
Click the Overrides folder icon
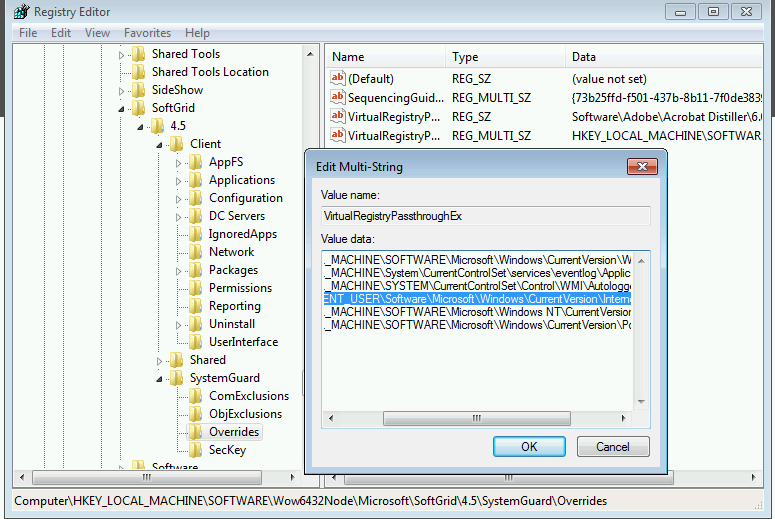pyautogui.click(x=195, y=432)
